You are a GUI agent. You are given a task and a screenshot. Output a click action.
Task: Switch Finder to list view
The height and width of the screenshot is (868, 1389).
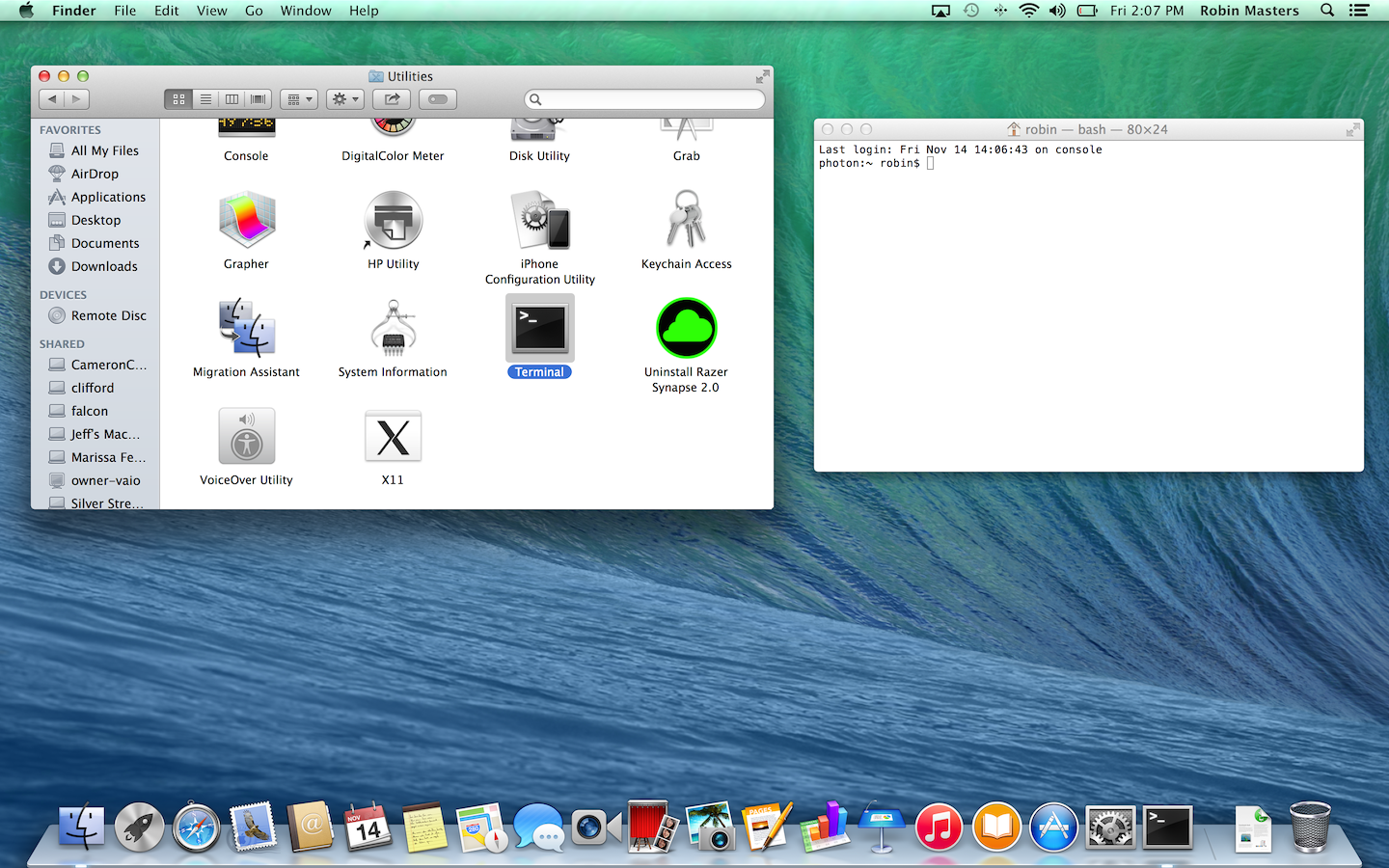pos(205,99)
